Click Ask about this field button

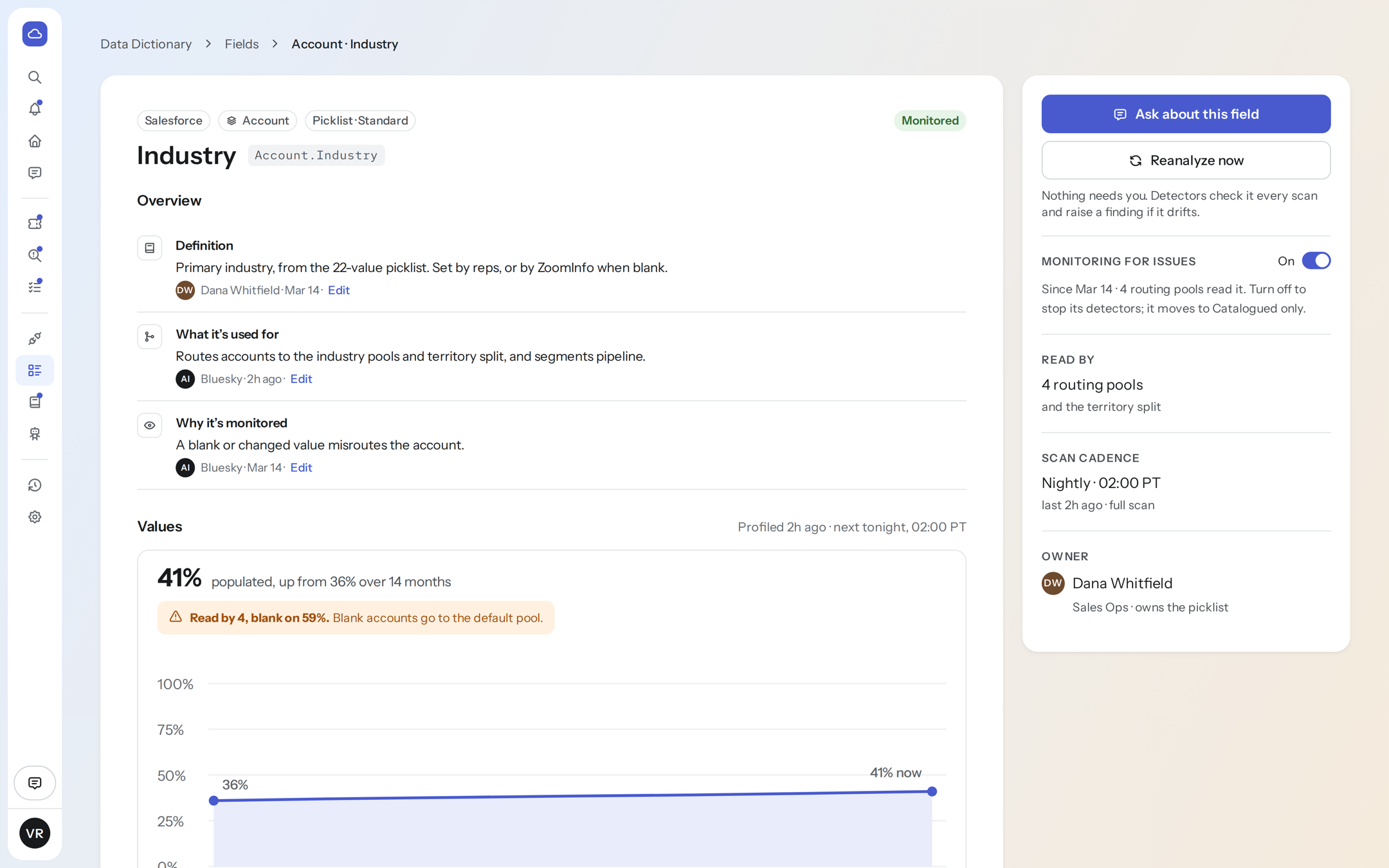click(1186, 114)
